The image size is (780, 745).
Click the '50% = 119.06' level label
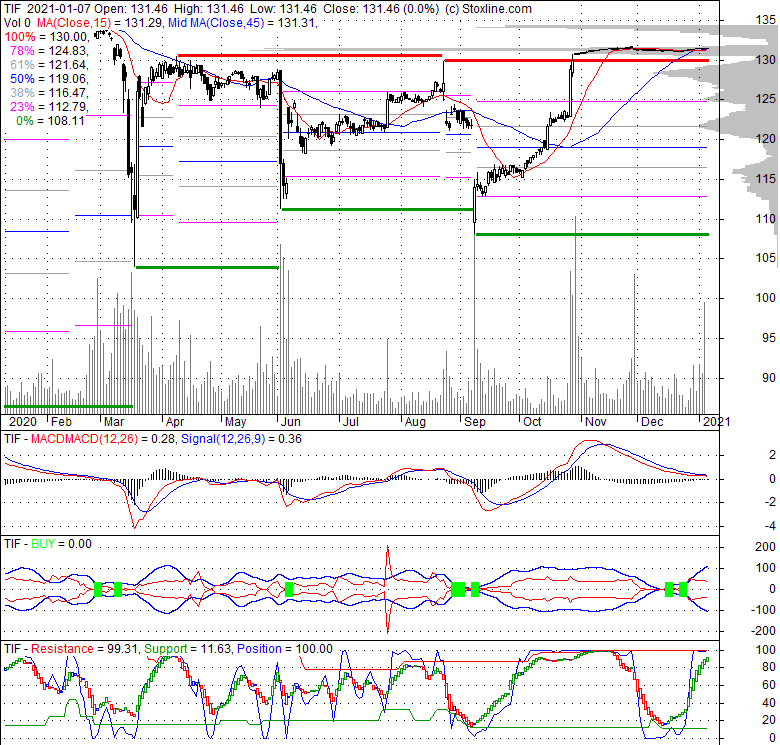(x=48, y=78)
